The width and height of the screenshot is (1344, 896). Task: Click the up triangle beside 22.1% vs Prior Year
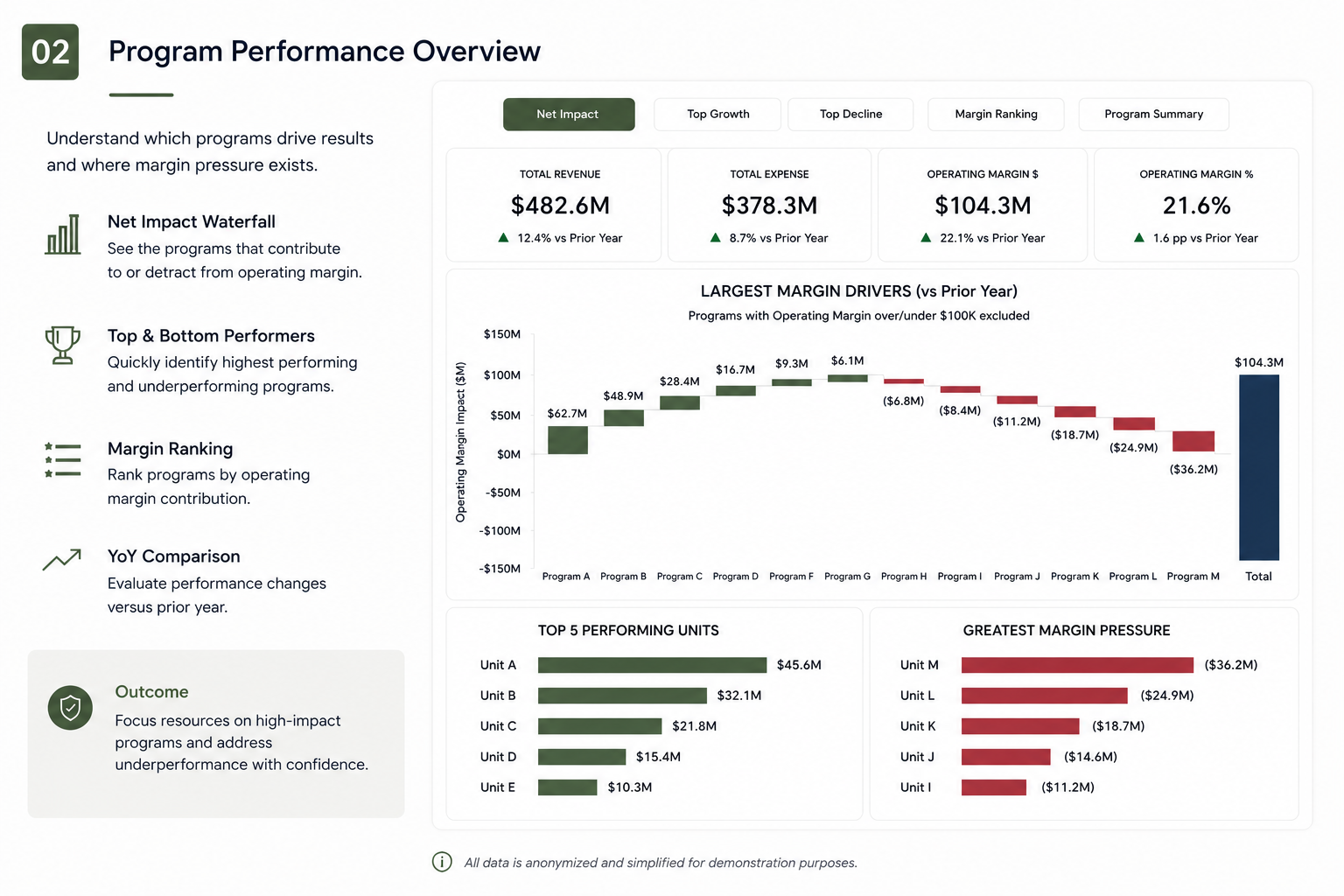tap(926, 237)
